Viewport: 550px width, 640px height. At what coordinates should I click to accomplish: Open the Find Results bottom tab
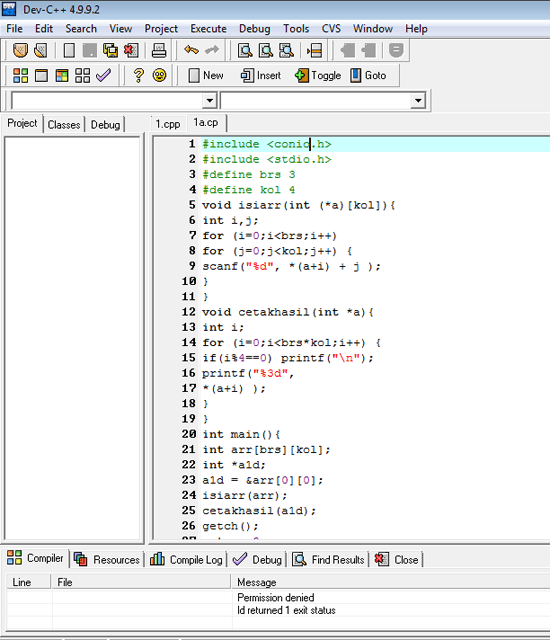point(329,560)
